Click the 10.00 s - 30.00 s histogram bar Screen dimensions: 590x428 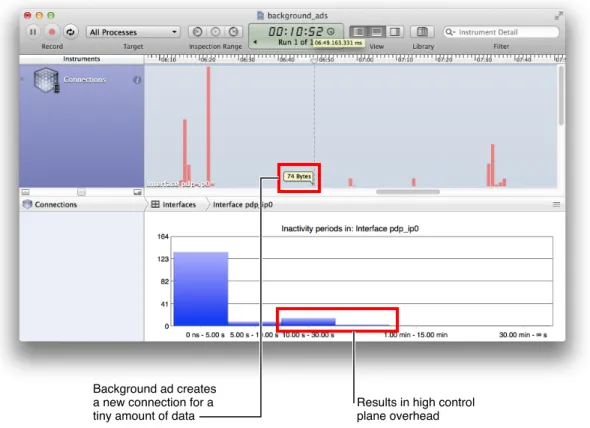tap(309, 322)
